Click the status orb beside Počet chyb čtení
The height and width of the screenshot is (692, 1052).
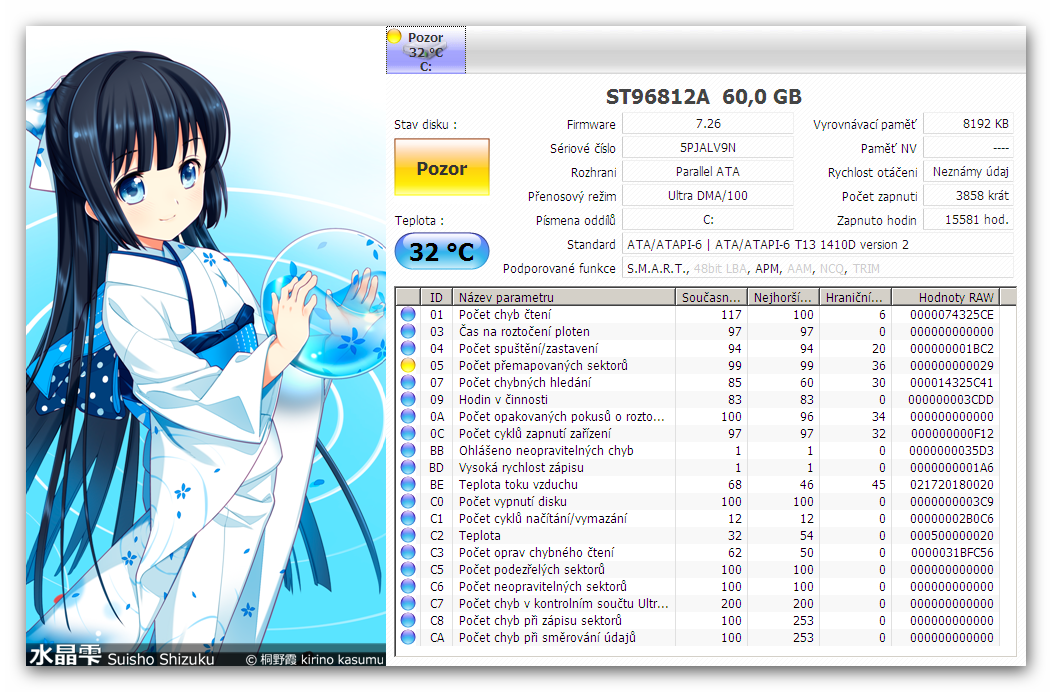408,314
